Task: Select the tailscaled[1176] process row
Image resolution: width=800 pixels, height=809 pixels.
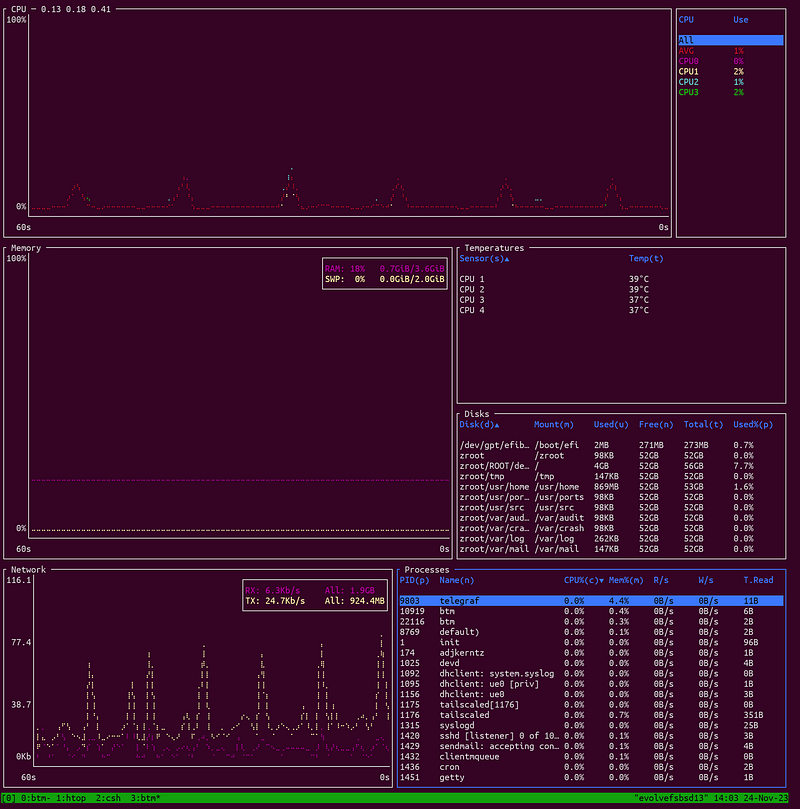Action: point(591,705)
